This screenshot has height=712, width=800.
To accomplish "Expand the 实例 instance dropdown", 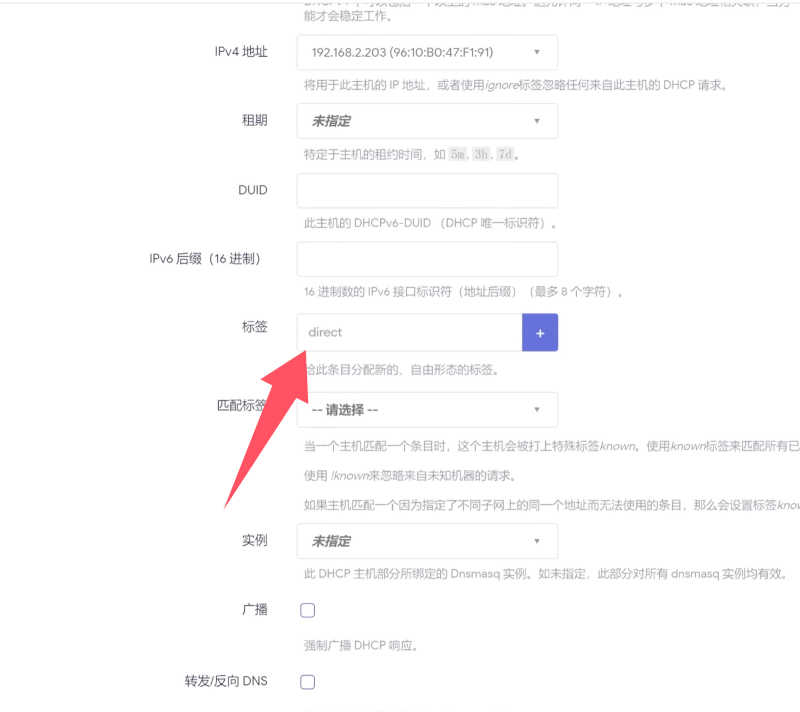I will click(x=427, y=541).
